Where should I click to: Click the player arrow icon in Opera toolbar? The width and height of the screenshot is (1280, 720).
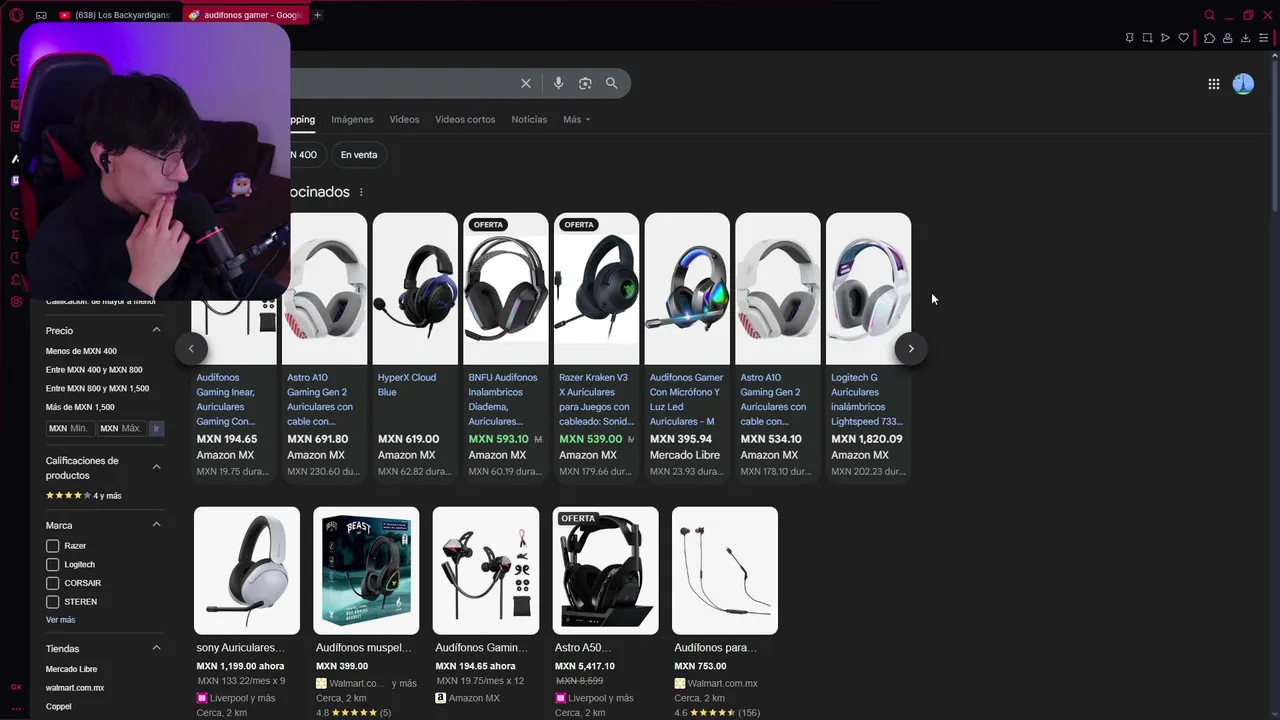tap(1166, 38)
